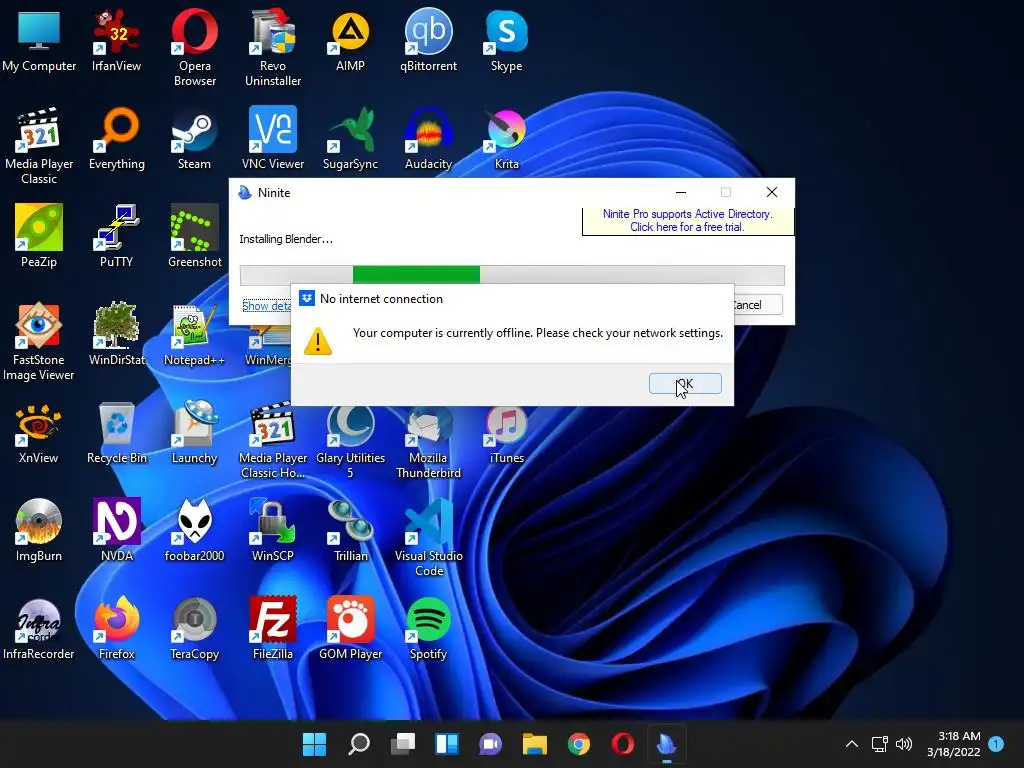The height and width of the screenshot is (768, 1024).
Task: Click OK in the No internet connection dialog
Action: coord(685,384)
